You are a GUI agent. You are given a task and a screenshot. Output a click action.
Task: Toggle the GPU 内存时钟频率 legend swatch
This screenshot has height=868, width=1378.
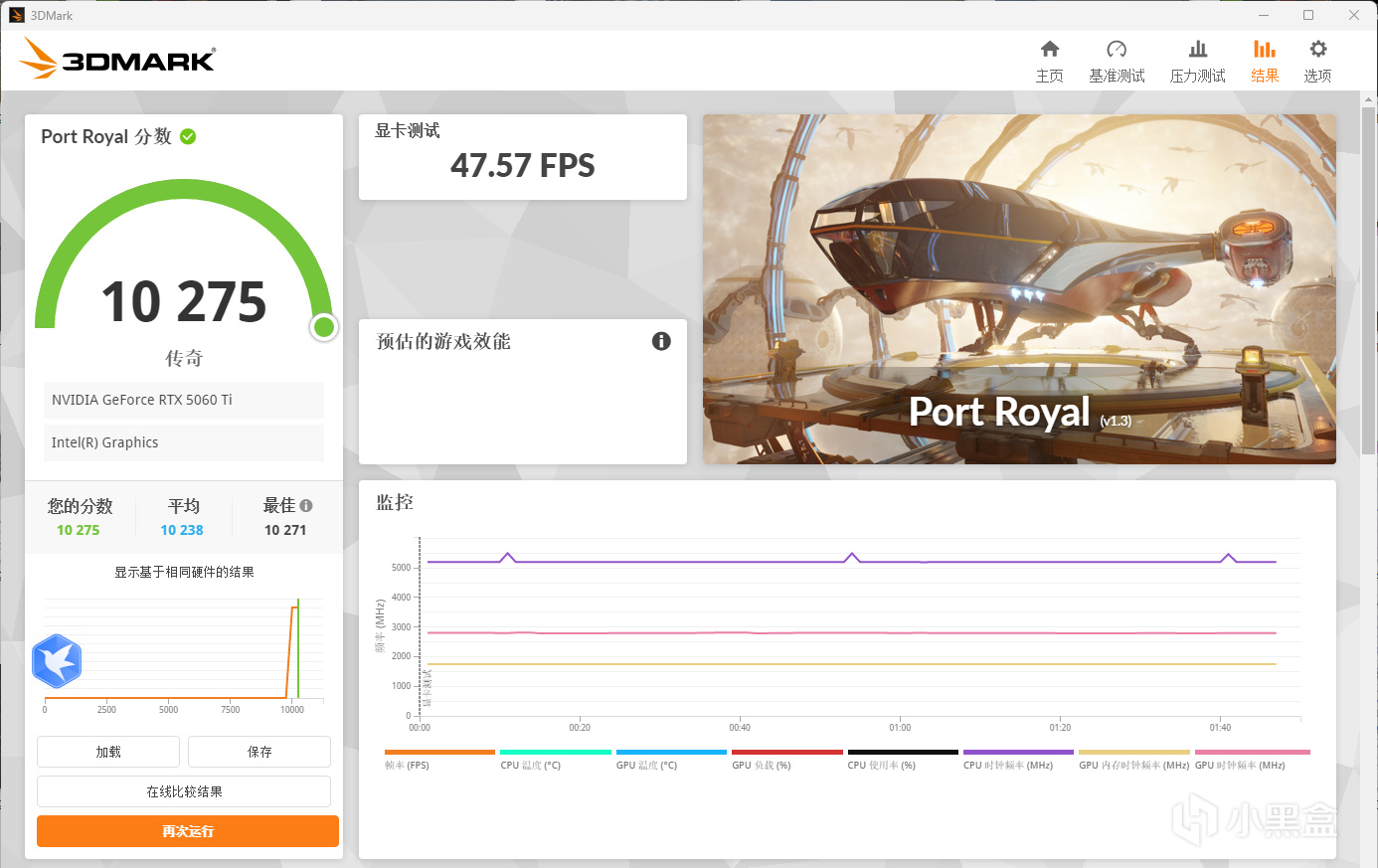(x=1134, y=752)
